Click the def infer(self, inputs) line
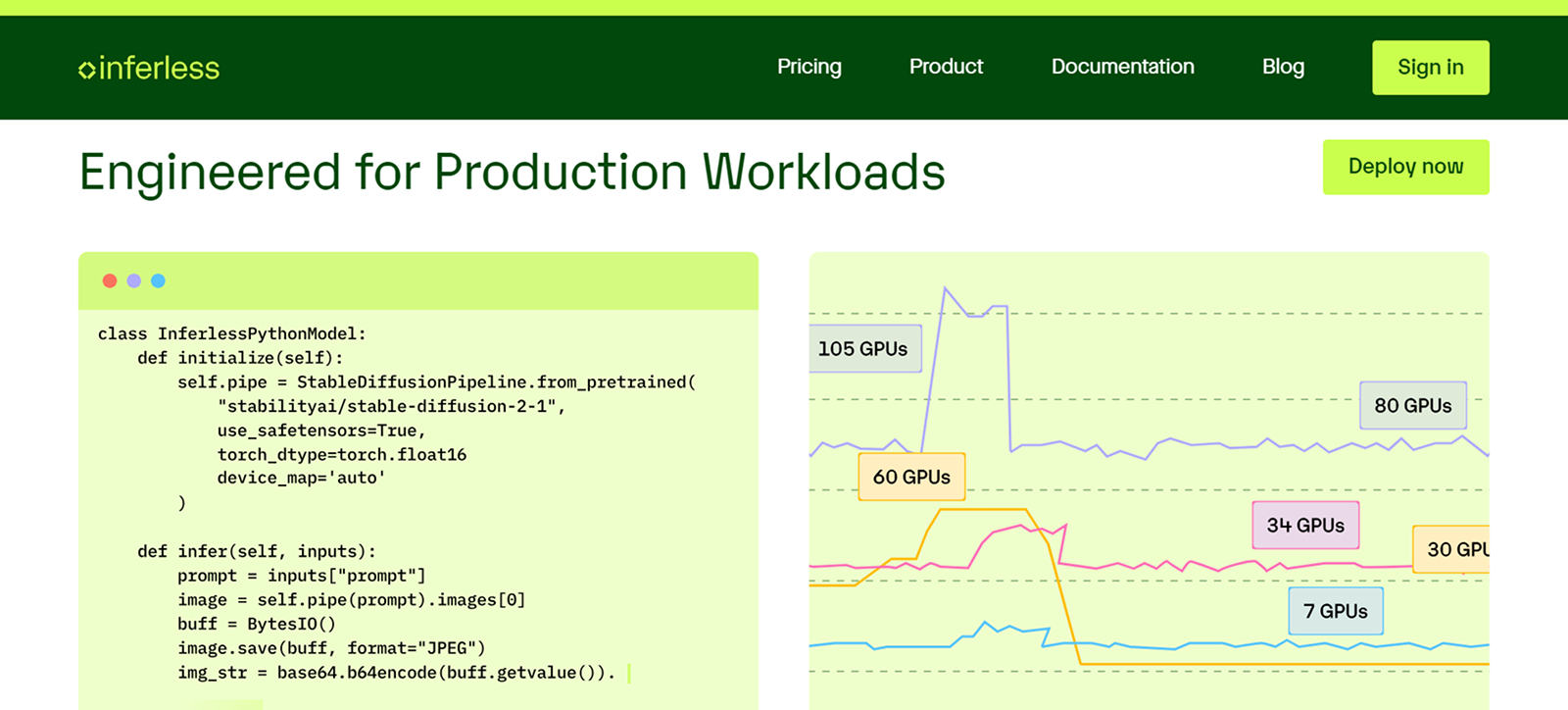Image resolution: width=1568 pixels, height=710 pixels. [257, 551]
